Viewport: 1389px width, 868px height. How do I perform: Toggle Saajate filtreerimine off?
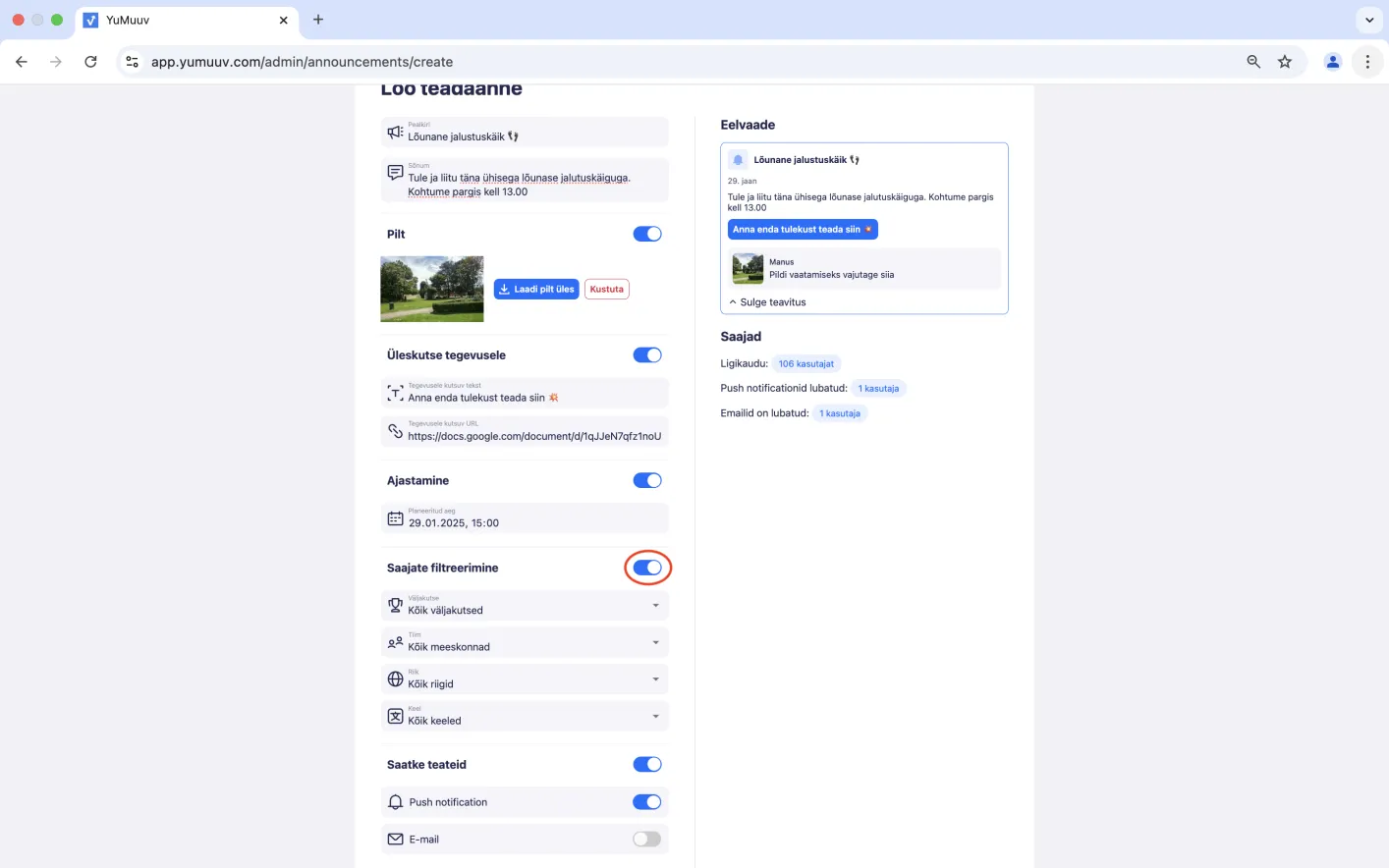[647, 568]
